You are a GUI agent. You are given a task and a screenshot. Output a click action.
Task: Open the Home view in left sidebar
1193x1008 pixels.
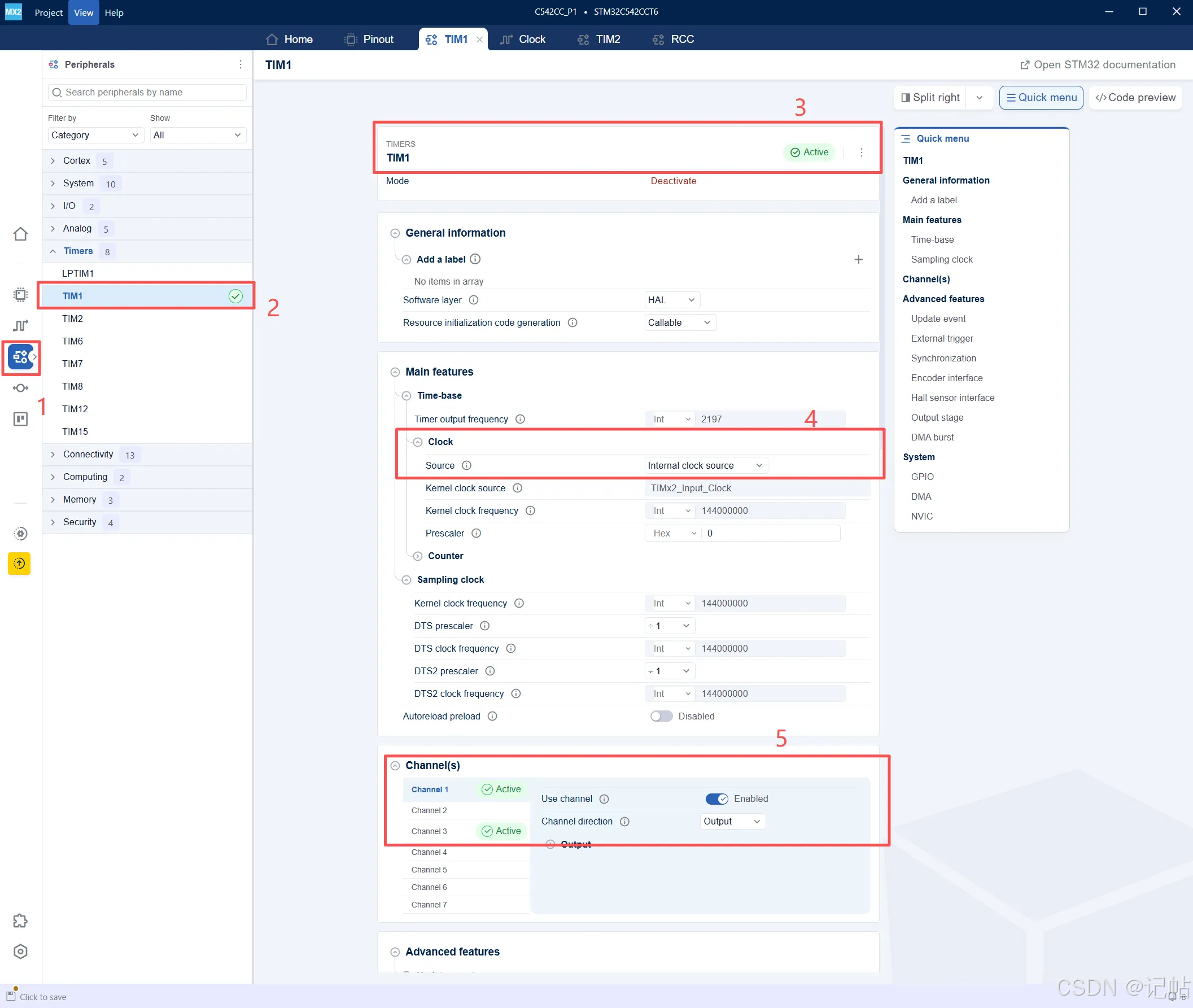pos(20,234)
